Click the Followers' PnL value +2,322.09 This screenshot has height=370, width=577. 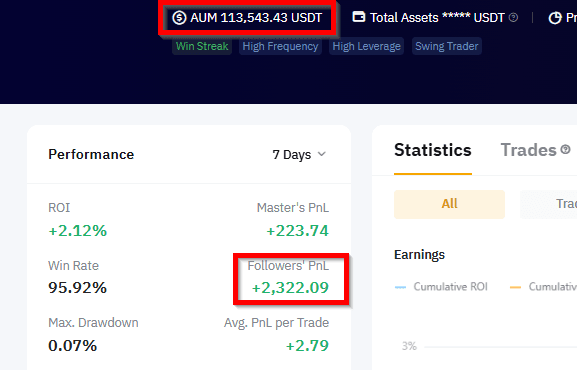(290, 288)
